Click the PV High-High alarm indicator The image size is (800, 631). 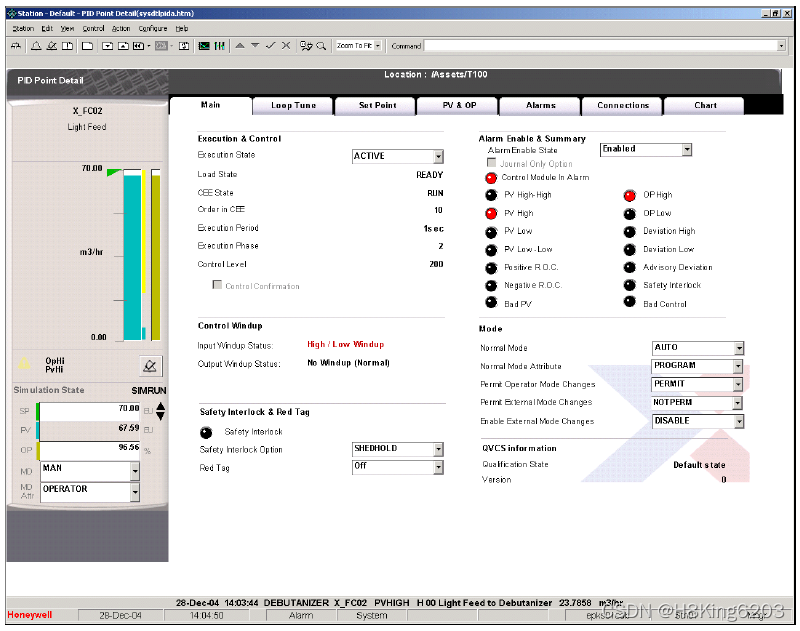(491, 195)
